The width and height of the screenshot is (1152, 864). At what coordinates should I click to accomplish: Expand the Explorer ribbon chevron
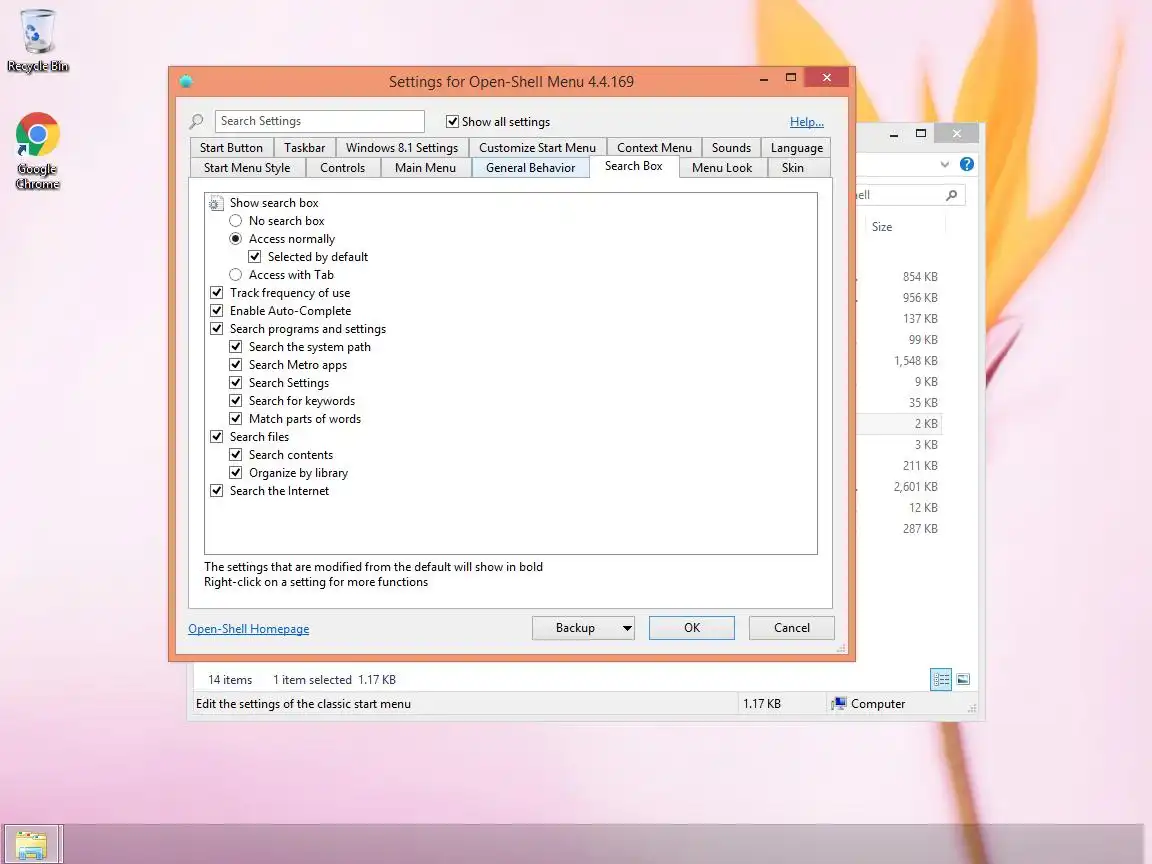click(945, 165)
